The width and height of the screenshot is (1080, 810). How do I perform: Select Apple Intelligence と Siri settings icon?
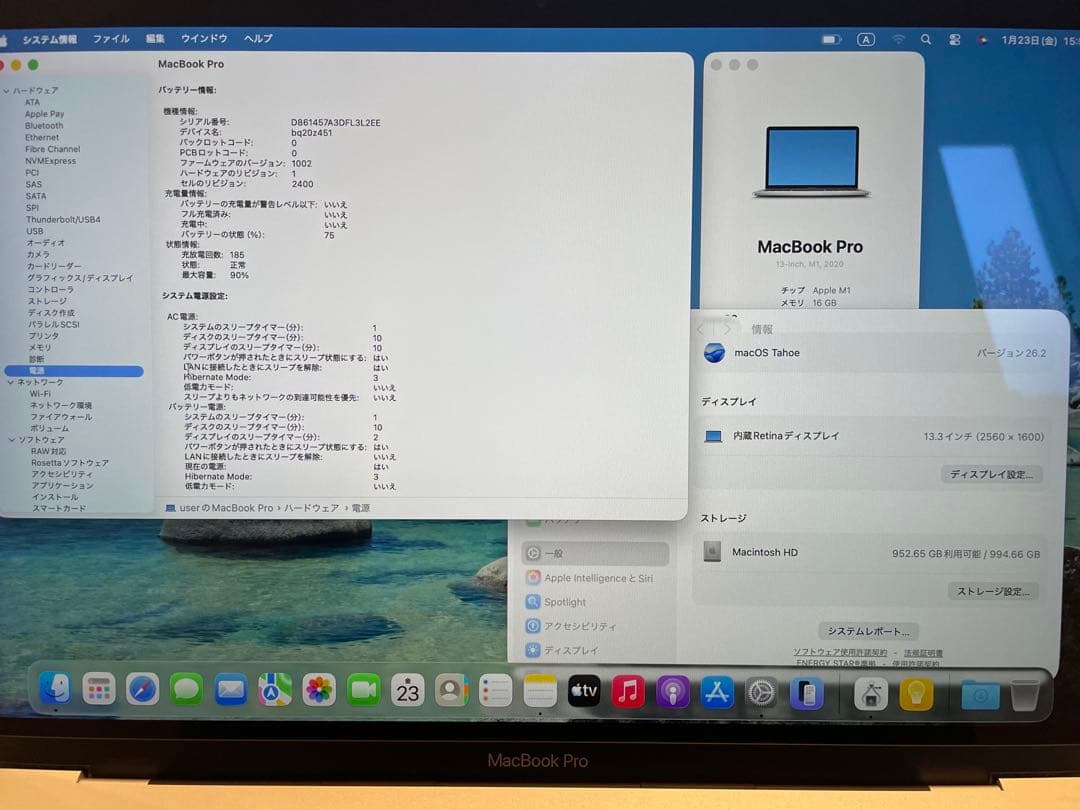(x=534, y=576)
